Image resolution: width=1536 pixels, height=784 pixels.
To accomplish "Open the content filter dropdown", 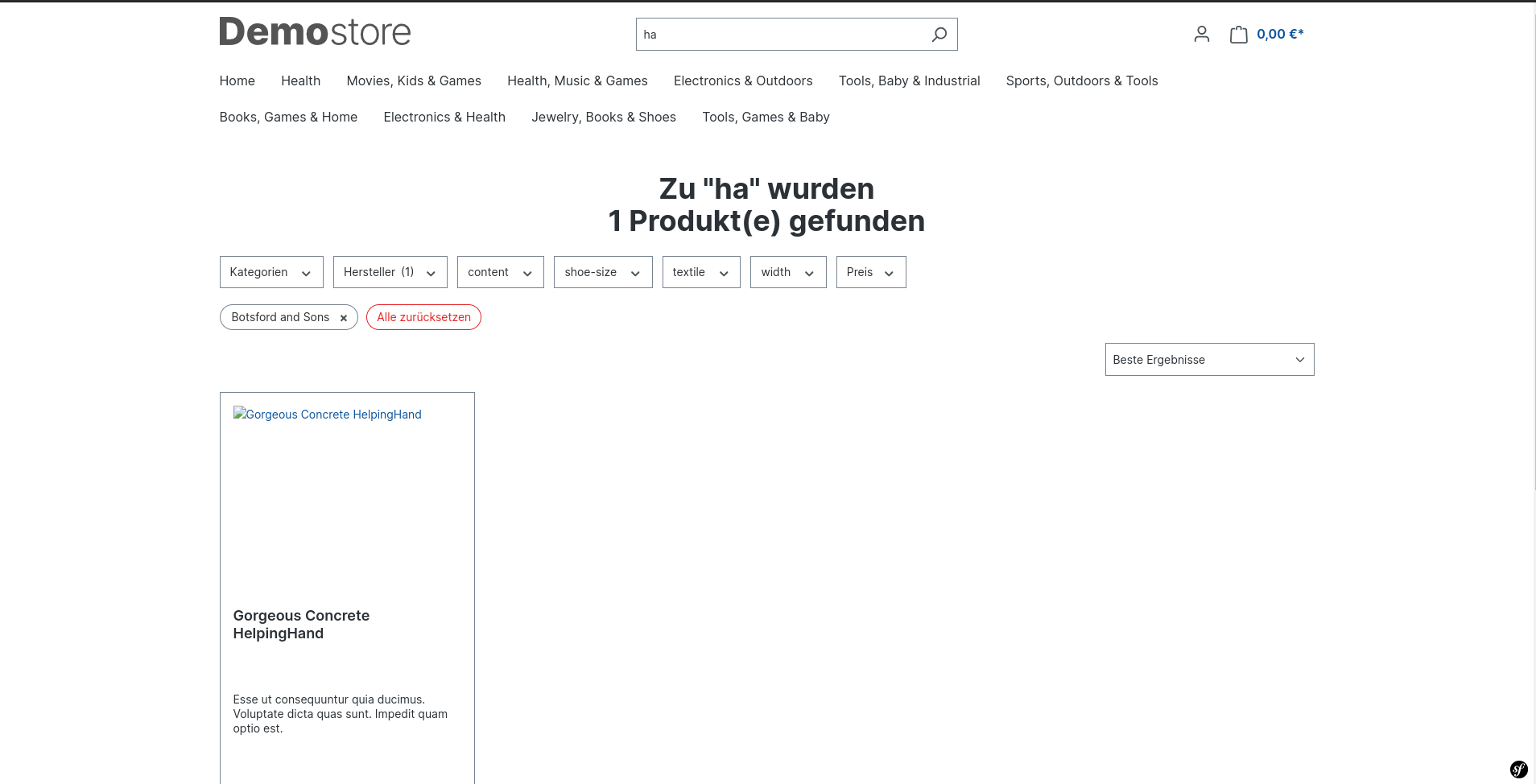I will (x=500, y=272).
